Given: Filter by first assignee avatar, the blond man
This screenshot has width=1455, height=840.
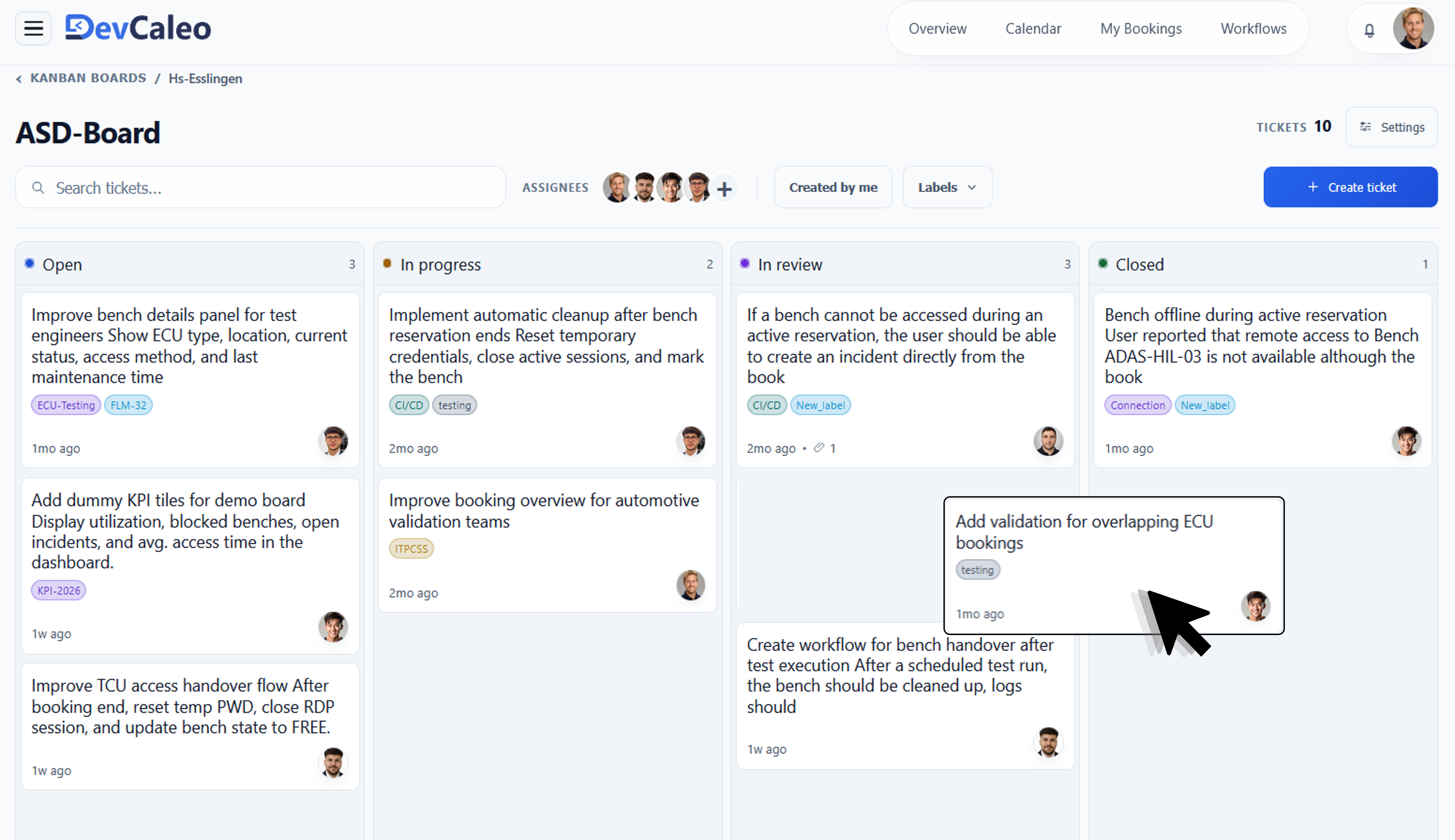Looking at the screenshot, I should [x=616, y=187].
